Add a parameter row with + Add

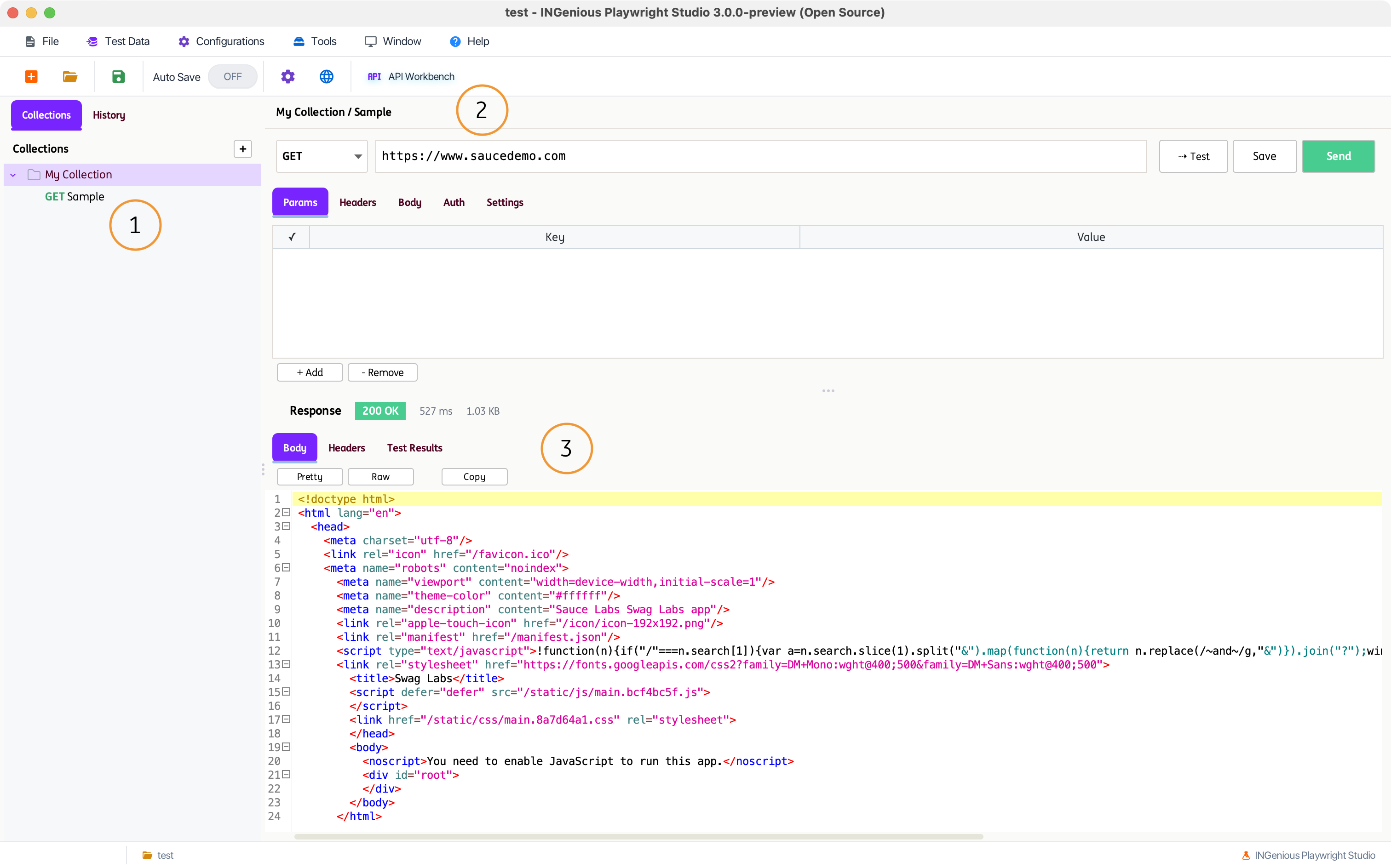click(x=310, y=372)
